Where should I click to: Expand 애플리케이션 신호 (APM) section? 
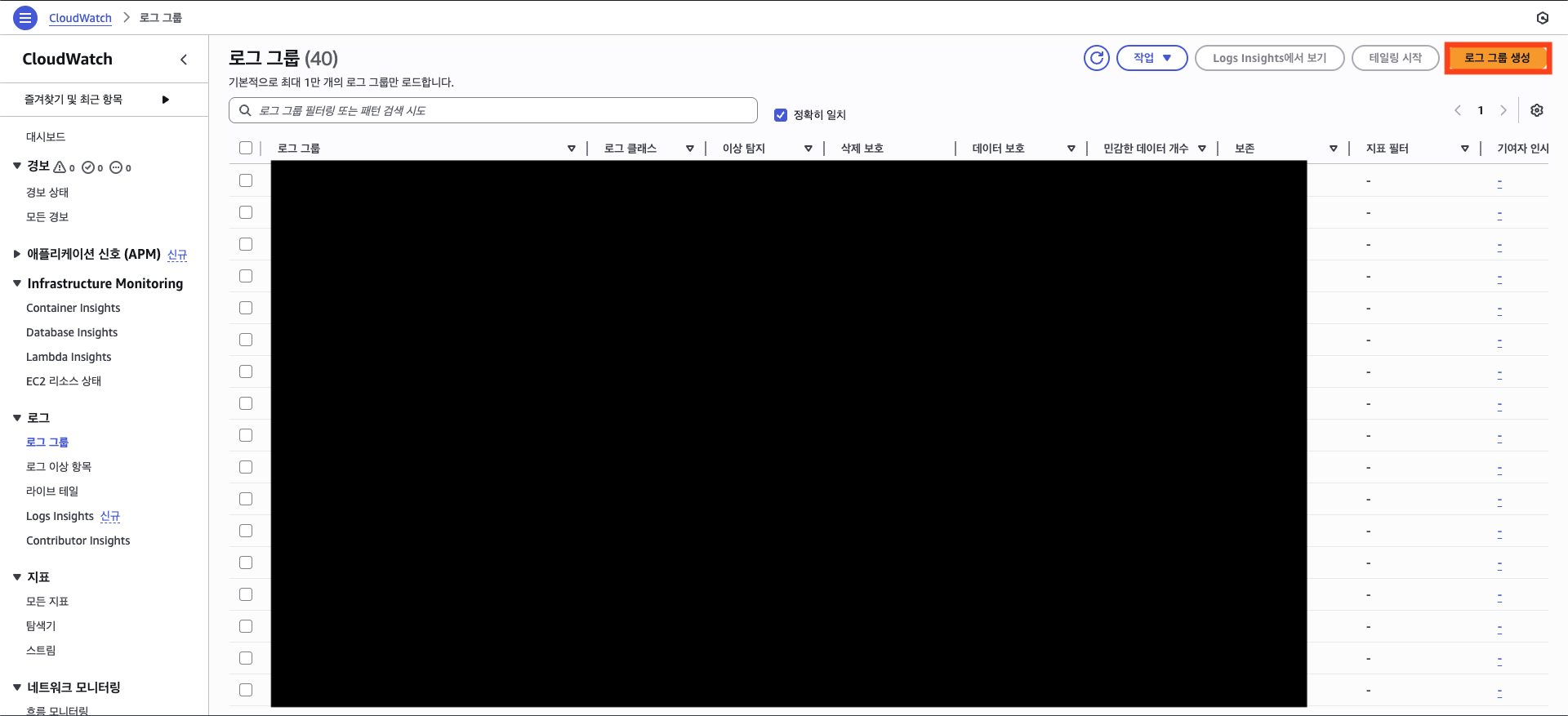pyautogui.click(x=17, y=254)
